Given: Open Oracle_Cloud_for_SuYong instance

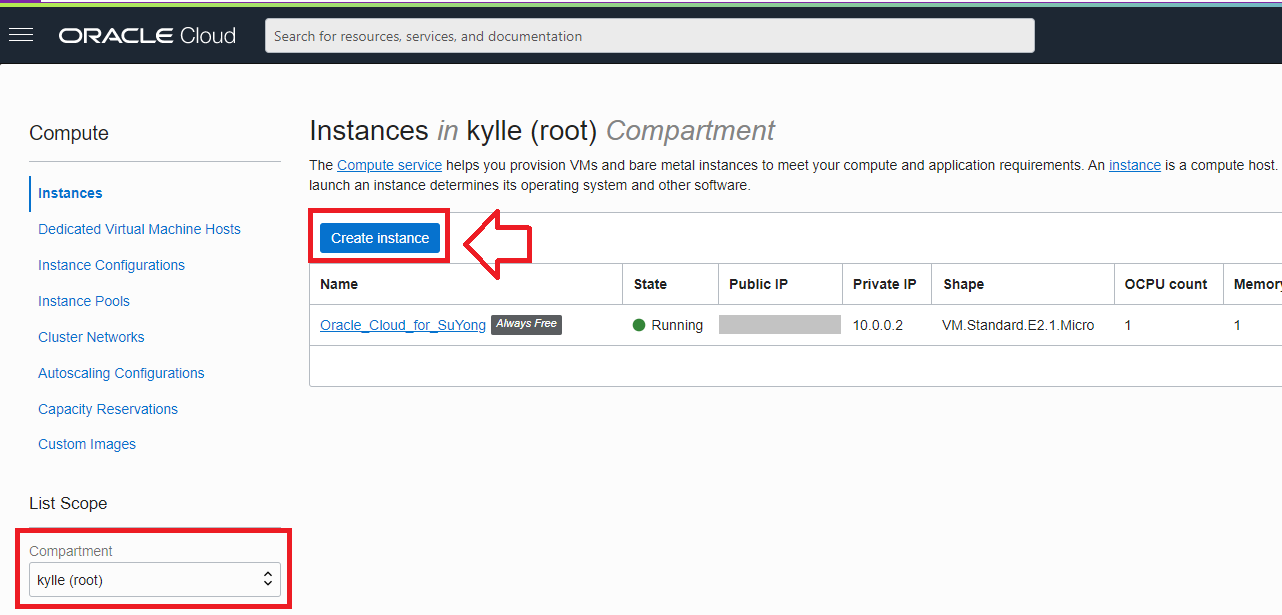Looking at the screenshot, I should (x=403, y=325).
